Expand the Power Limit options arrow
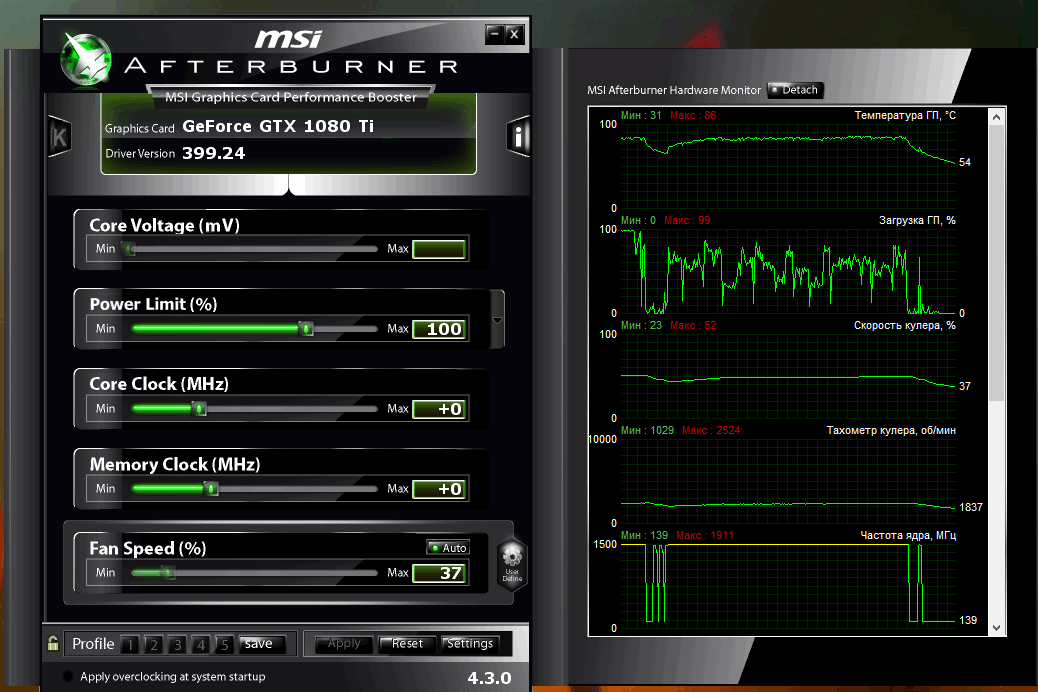The image size is (1038, 692). point(497,320)
